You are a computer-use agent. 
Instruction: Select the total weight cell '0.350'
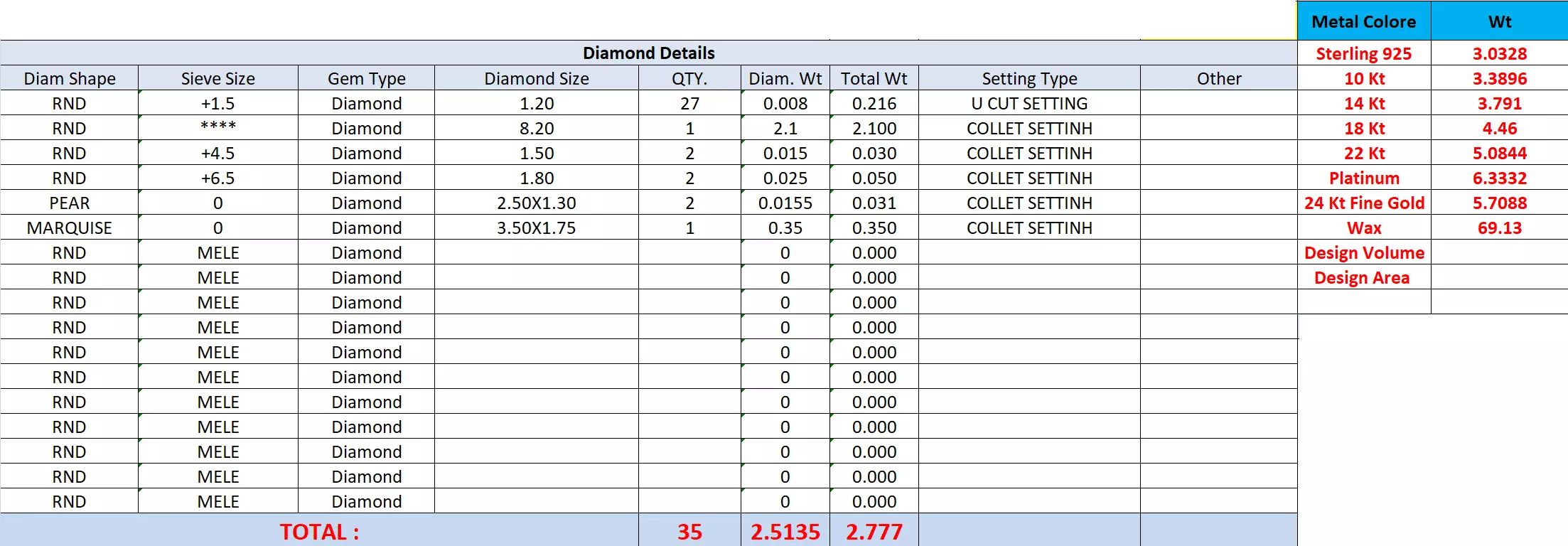tap(874, 227)
